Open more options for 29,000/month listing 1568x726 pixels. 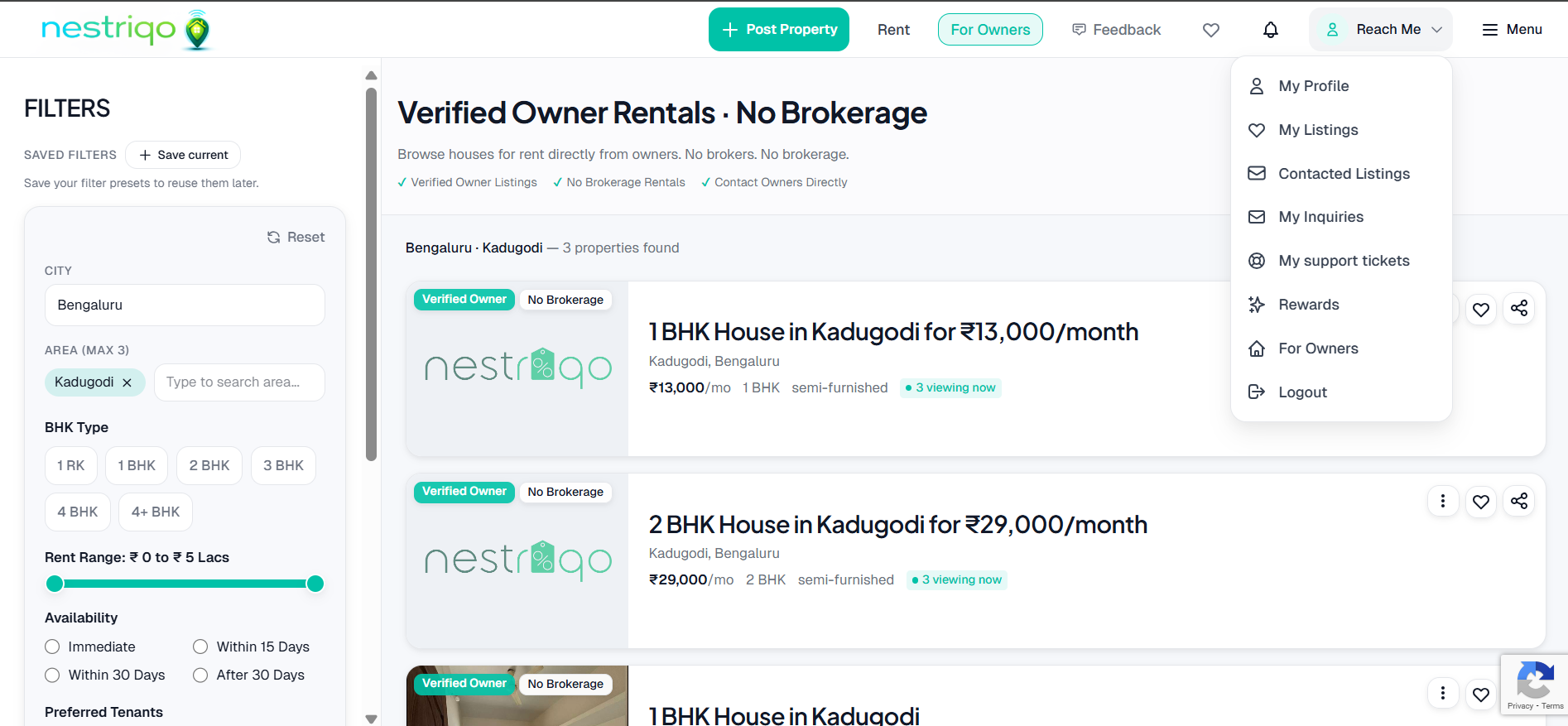1443,501
